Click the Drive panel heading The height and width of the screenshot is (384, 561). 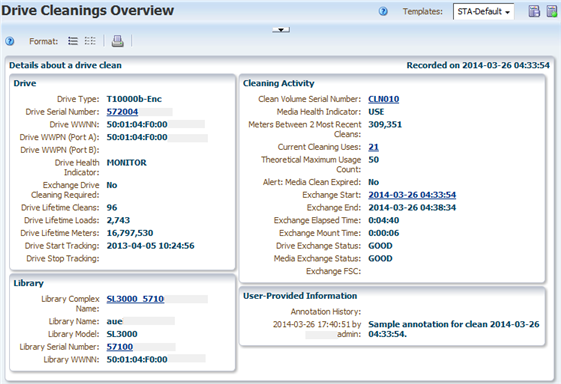25,83
